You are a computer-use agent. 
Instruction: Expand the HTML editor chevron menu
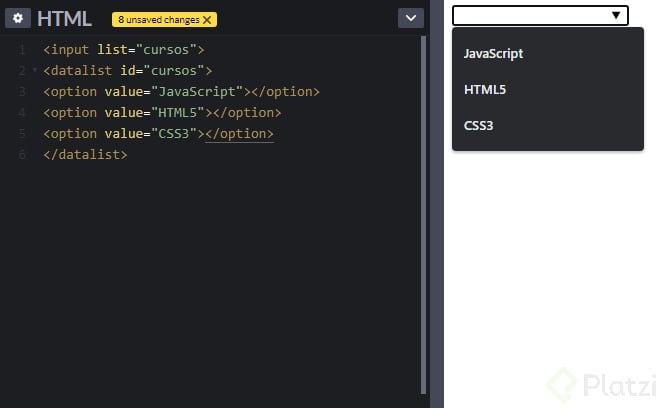[410, 18]
